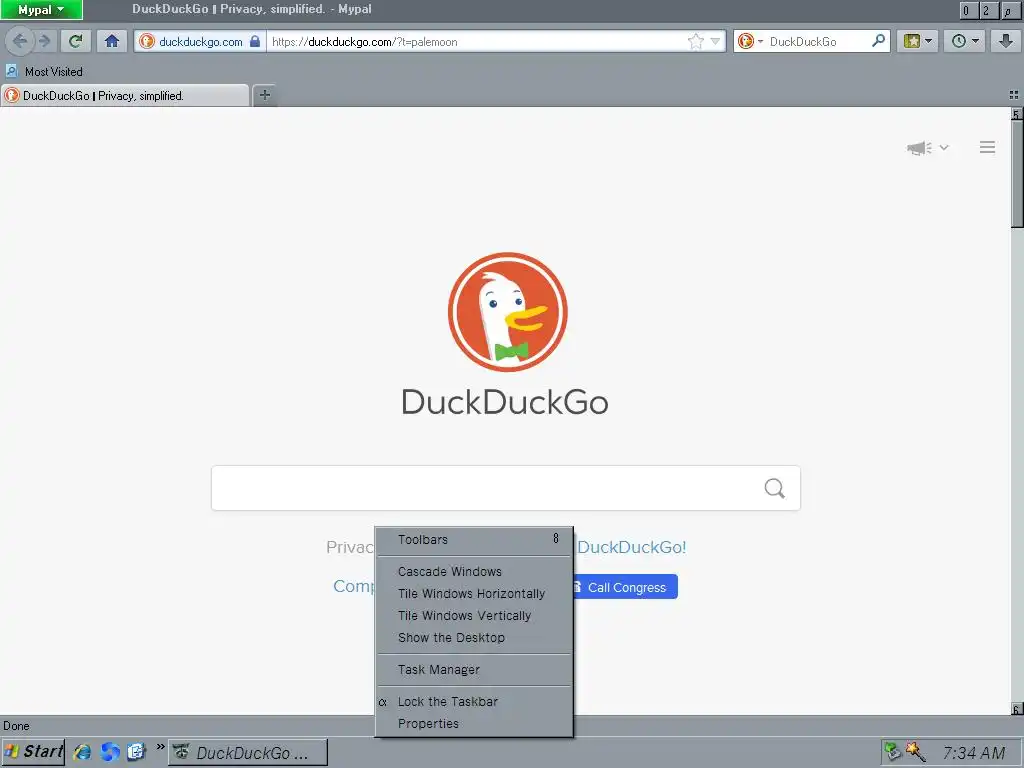The height and width of the screenshot is (768, 1024).
Task: Click the network tray icon
Action: (892, 752)
